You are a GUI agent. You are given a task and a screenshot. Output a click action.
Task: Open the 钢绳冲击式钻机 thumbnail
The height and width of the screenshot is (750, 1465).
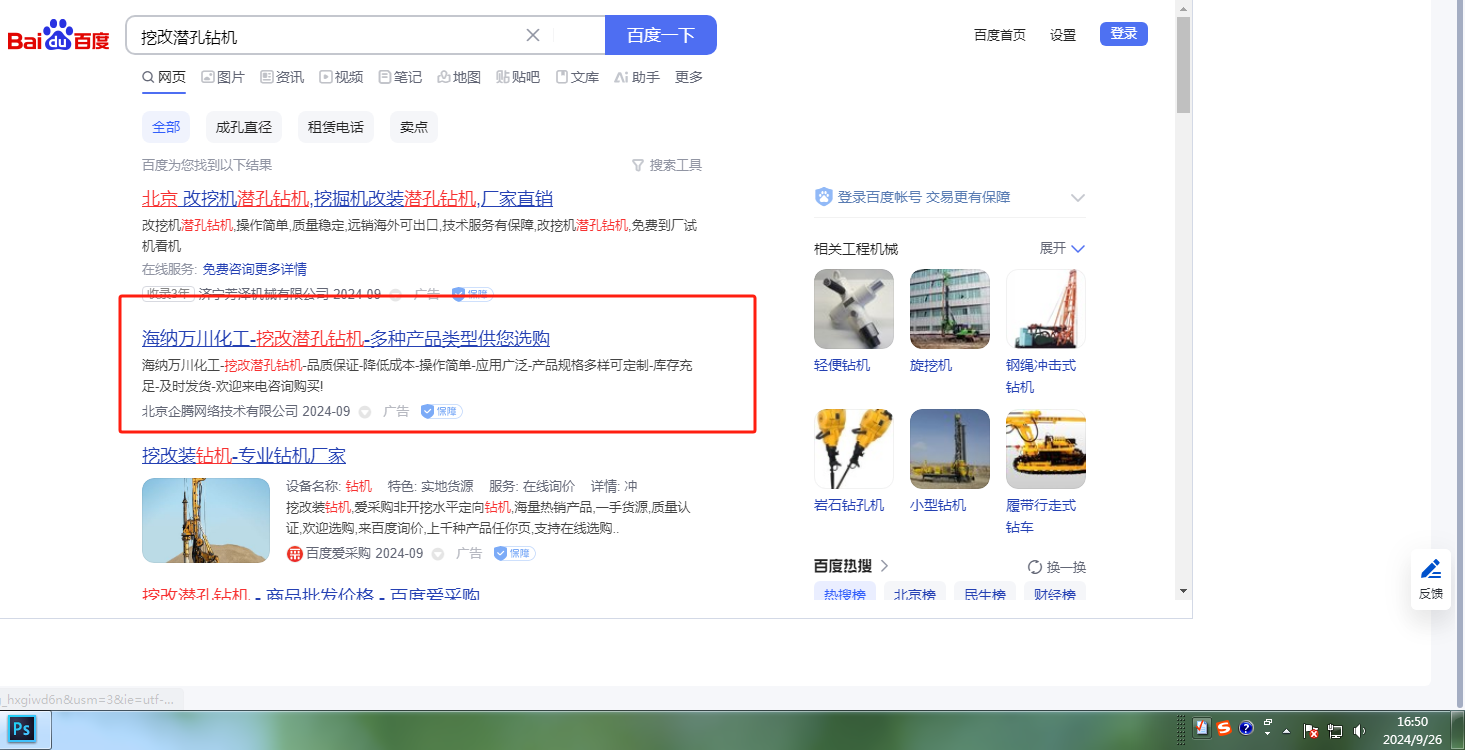[x=1046, y=309]
